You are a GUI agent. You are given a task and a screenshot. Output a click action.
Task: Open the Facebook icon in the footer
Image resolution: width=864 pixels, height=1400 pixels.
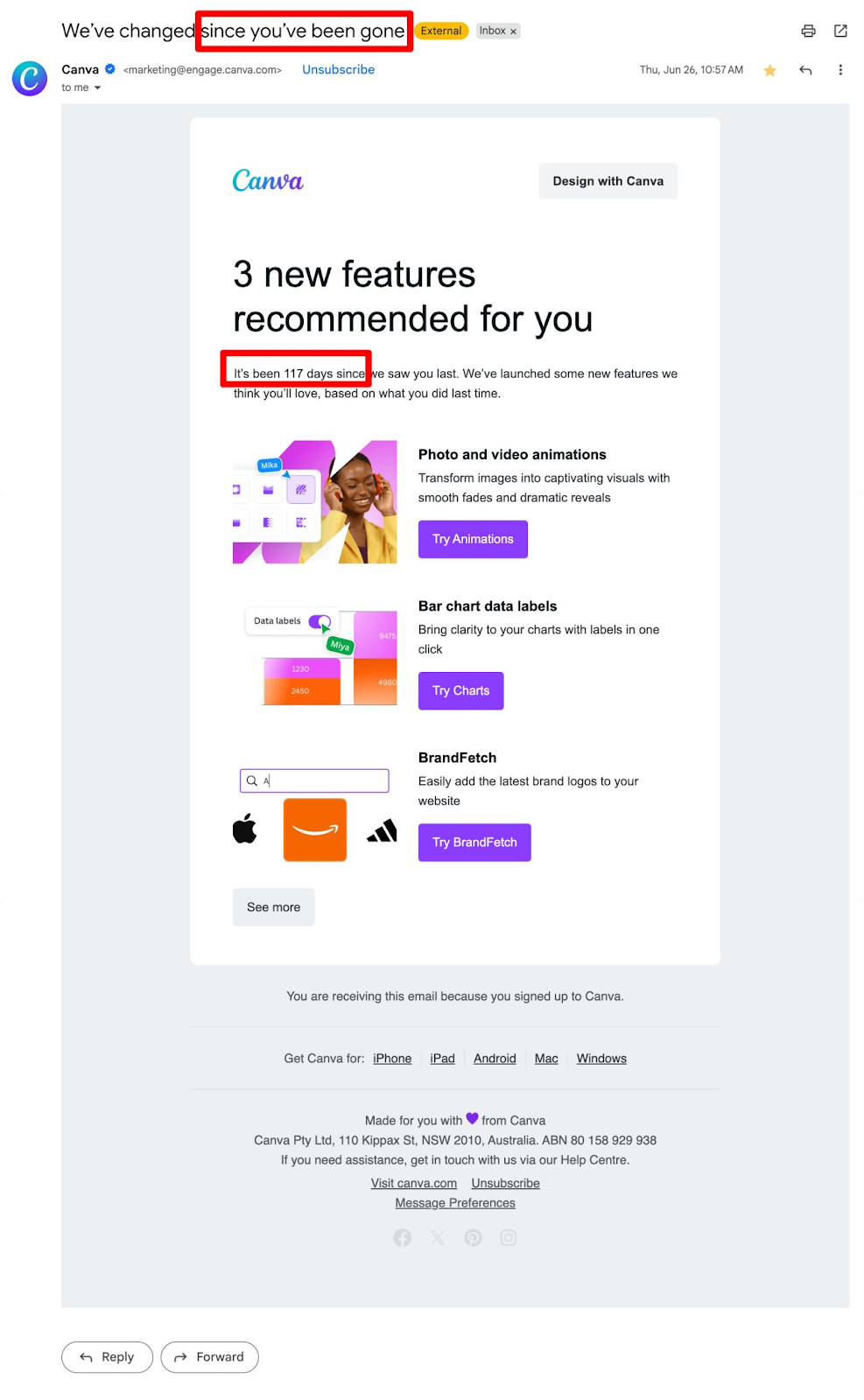(403, 1238)
